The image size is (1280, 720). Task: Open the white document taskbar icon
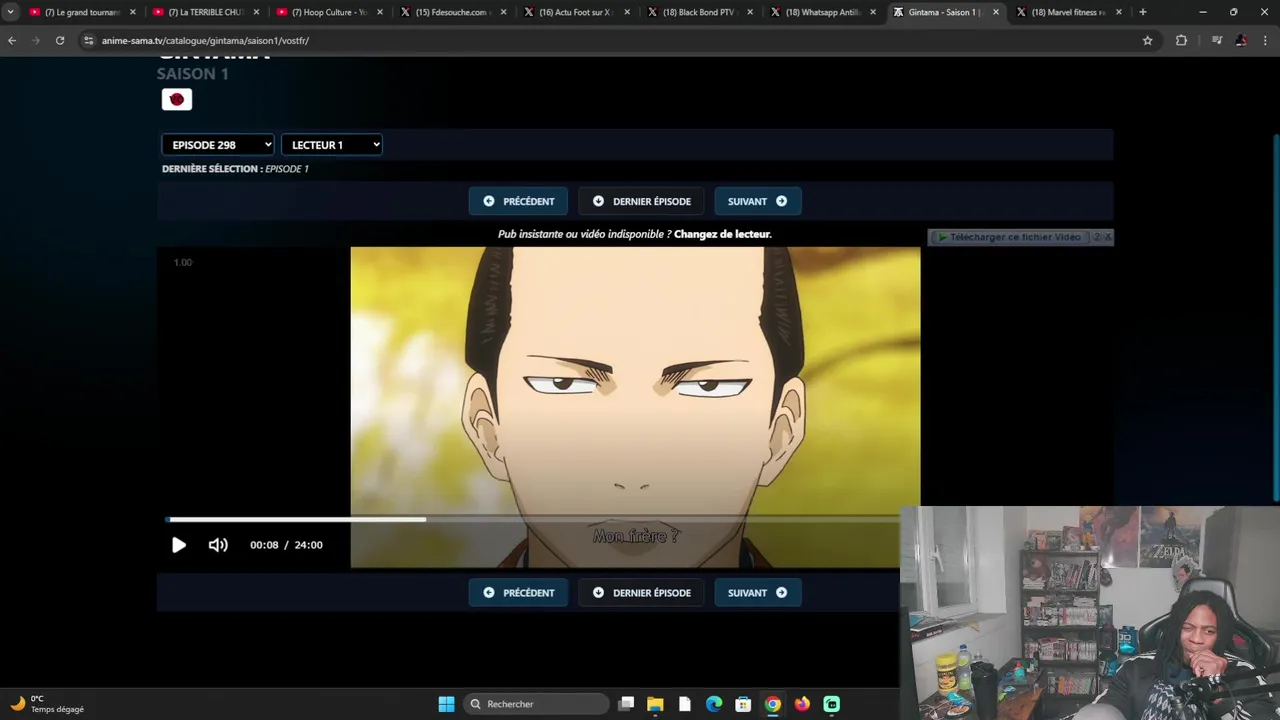[x=684, y=704]
